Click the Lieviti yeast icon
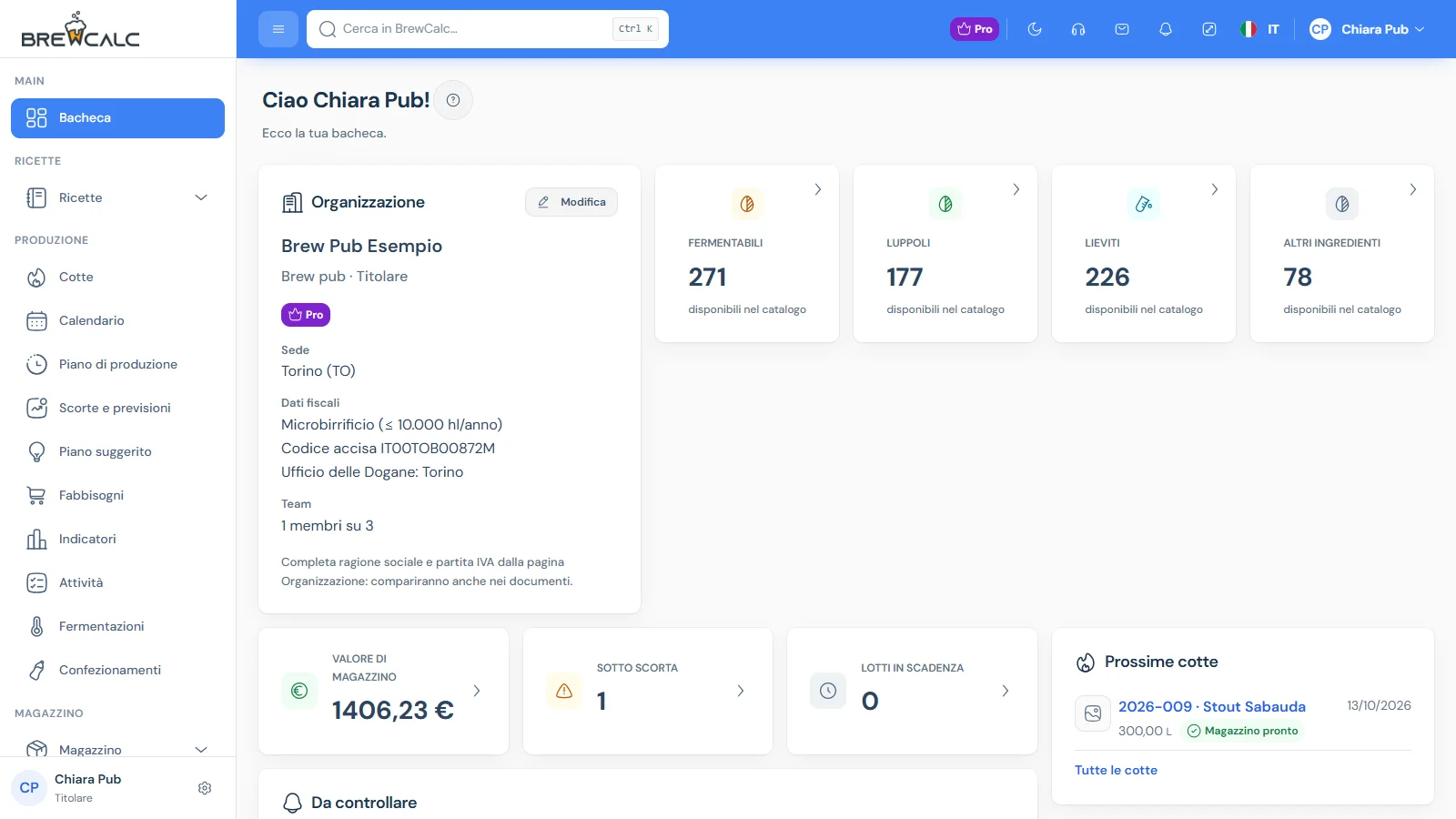This screenshot has width=1456, height=819. (1144, 204)
